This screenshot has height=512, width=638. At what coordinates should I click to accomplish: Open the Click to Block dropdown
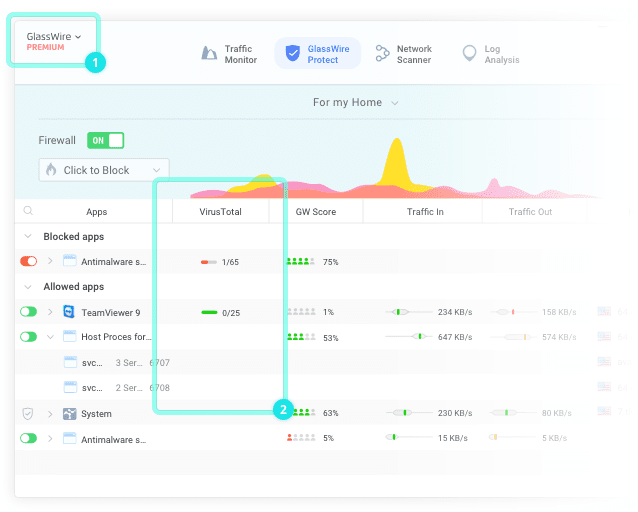coord(104,170)
